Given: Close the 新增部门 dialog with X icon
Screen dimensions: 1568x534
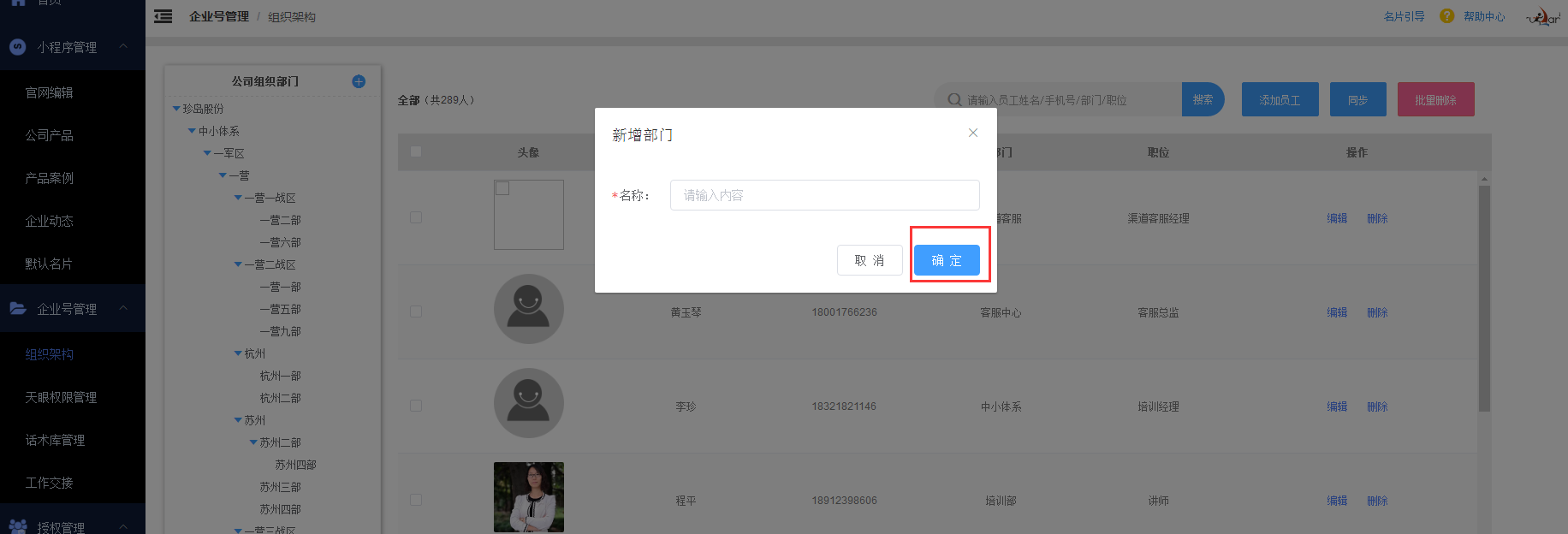Looking at the screenshot, I should (x=973, y=133).
